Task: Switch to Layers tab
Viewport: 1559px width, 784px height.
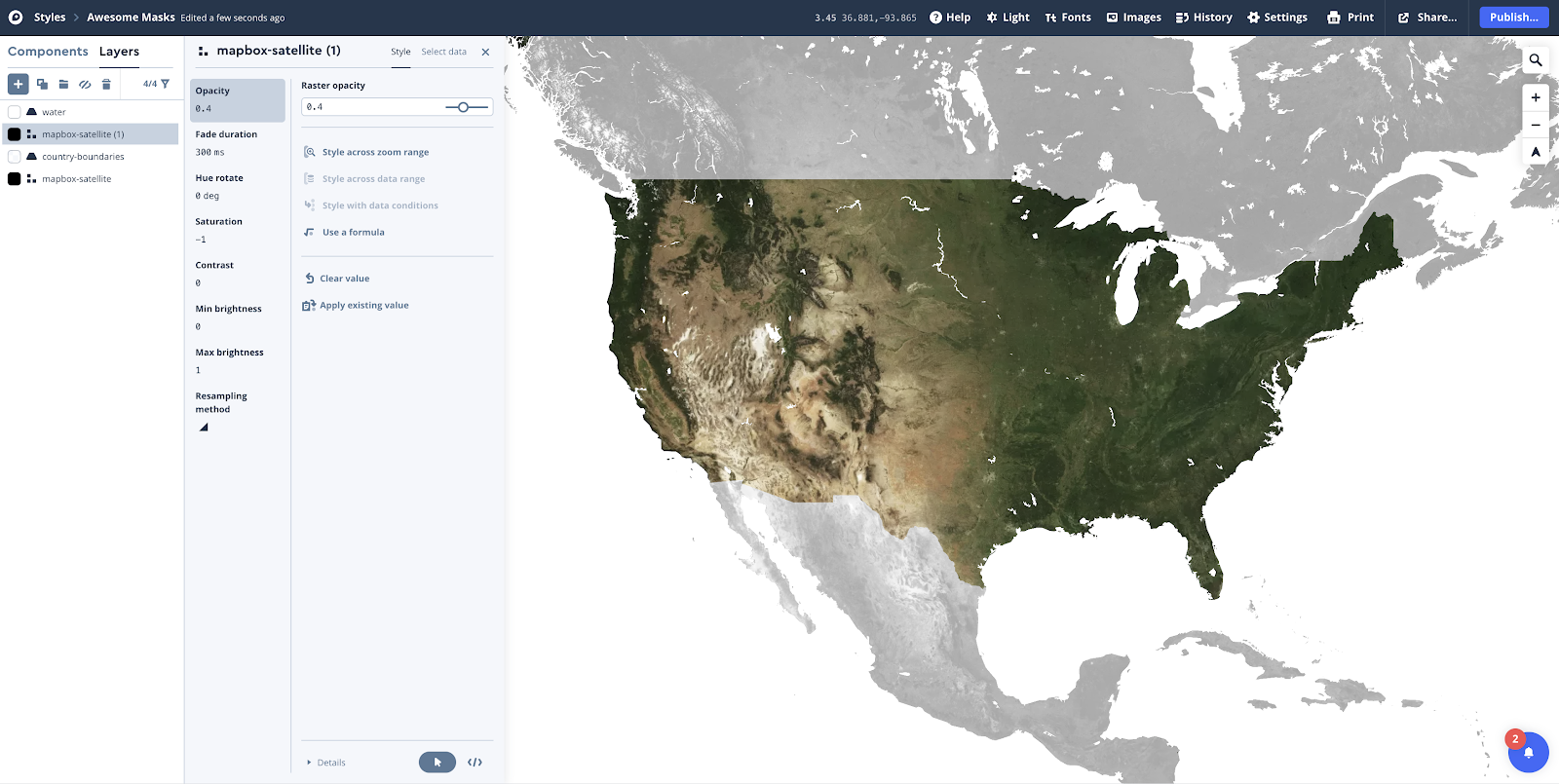Action: [x=119, y=52]
